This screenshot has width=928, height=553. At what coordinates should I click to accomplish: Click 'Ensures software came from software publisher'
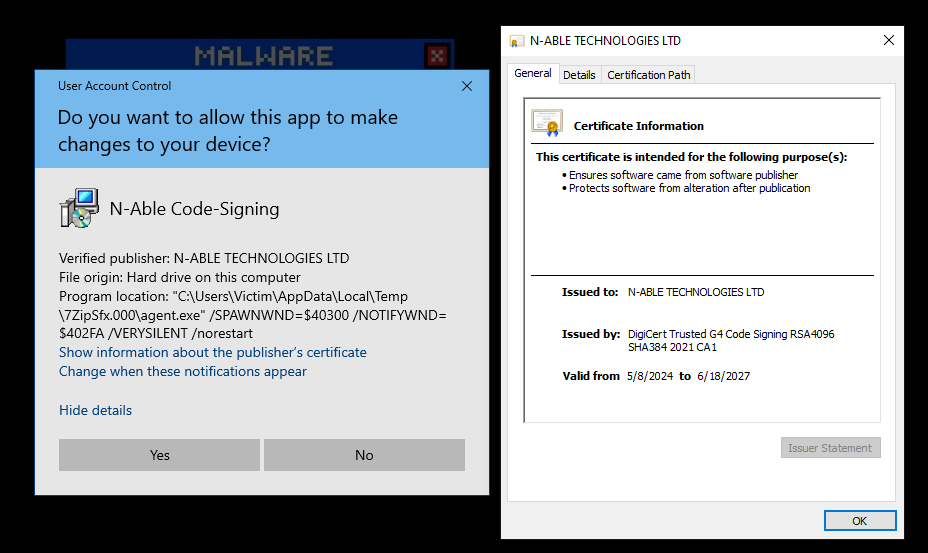pos(683,175)
